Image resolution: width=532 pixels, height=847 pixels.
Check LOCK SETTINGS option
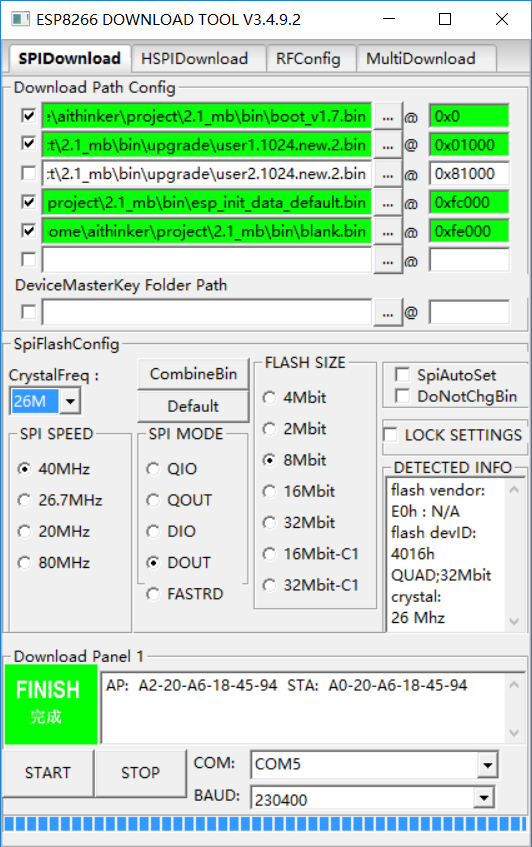click(390, 434)
